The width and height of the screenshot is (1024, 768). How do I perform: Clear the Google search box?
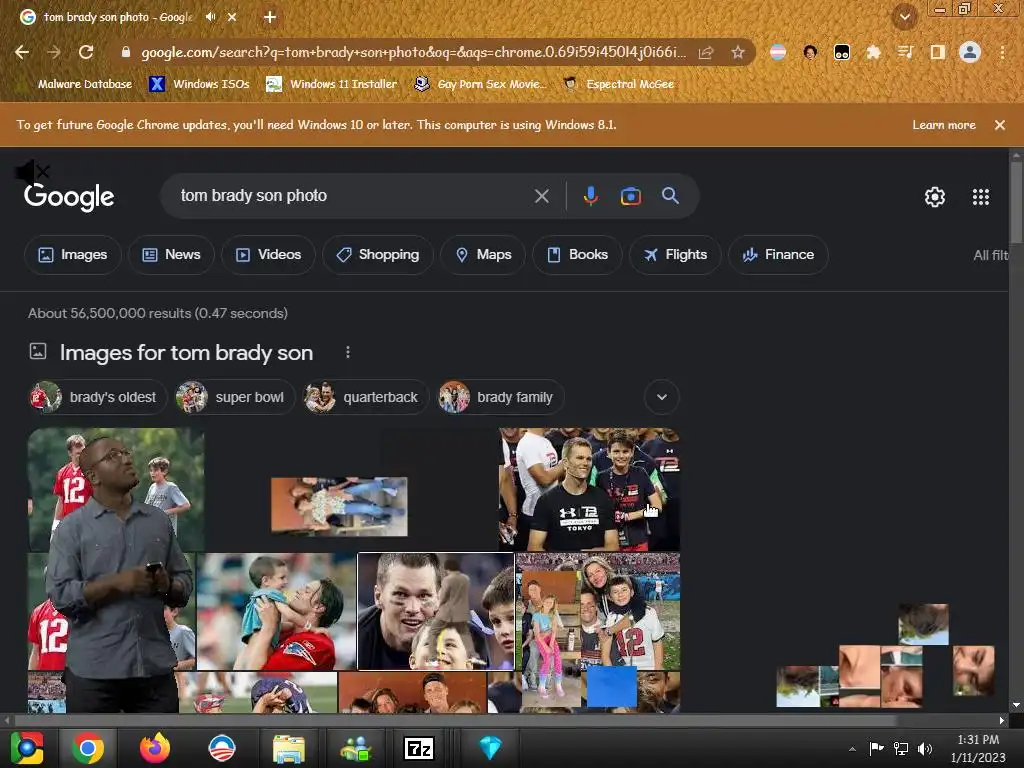coord(541,196)
